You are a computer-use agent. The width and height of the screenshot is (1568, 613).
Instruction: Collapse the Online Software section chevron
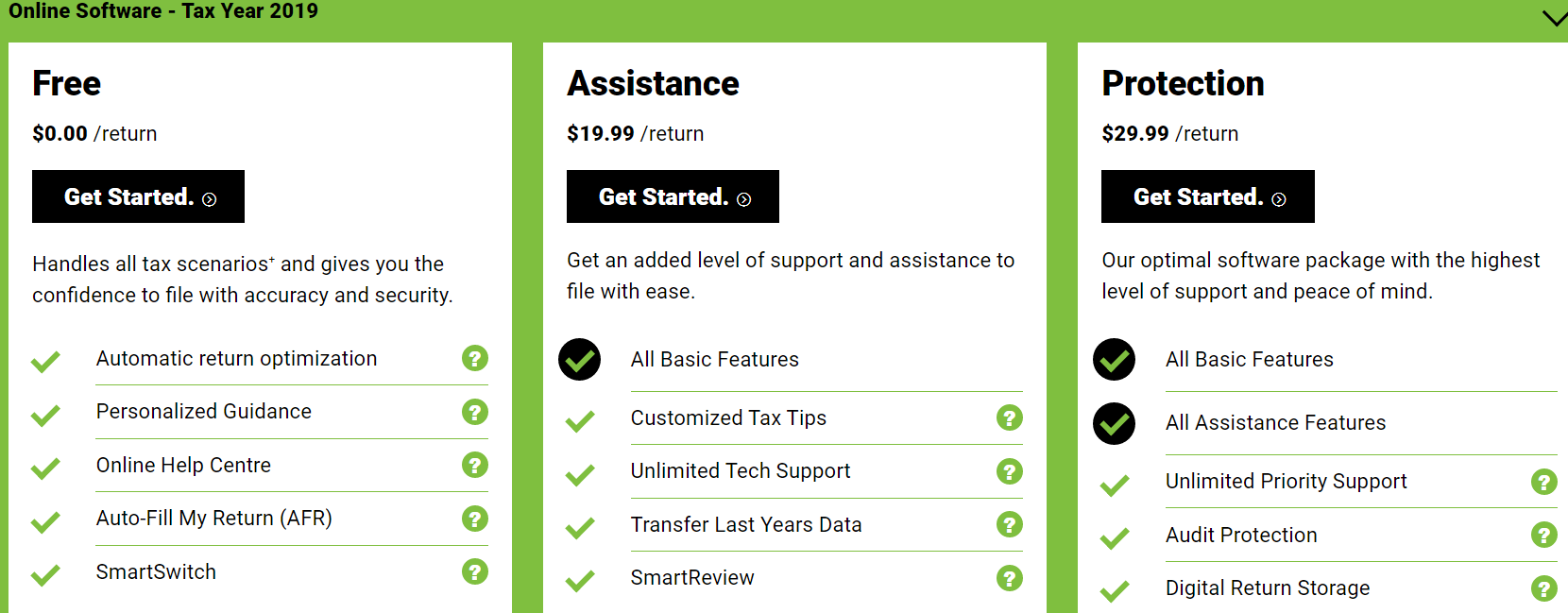(1554, 18)
